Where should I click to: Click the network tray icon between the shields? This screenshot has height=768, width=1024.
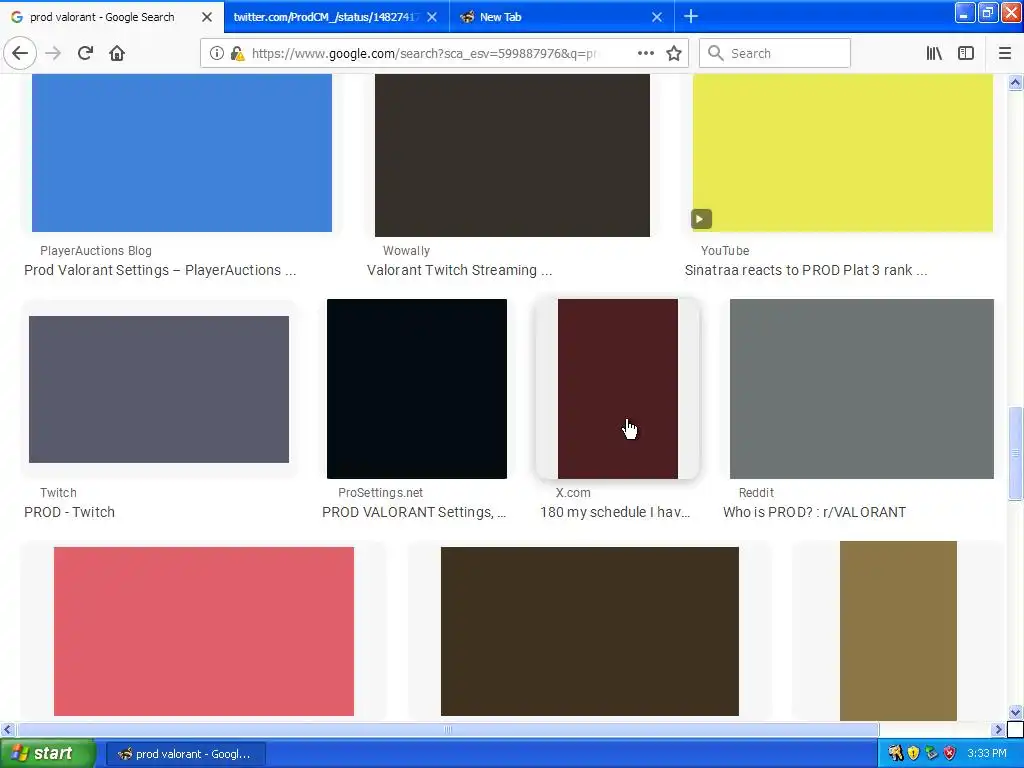[931, 754]
